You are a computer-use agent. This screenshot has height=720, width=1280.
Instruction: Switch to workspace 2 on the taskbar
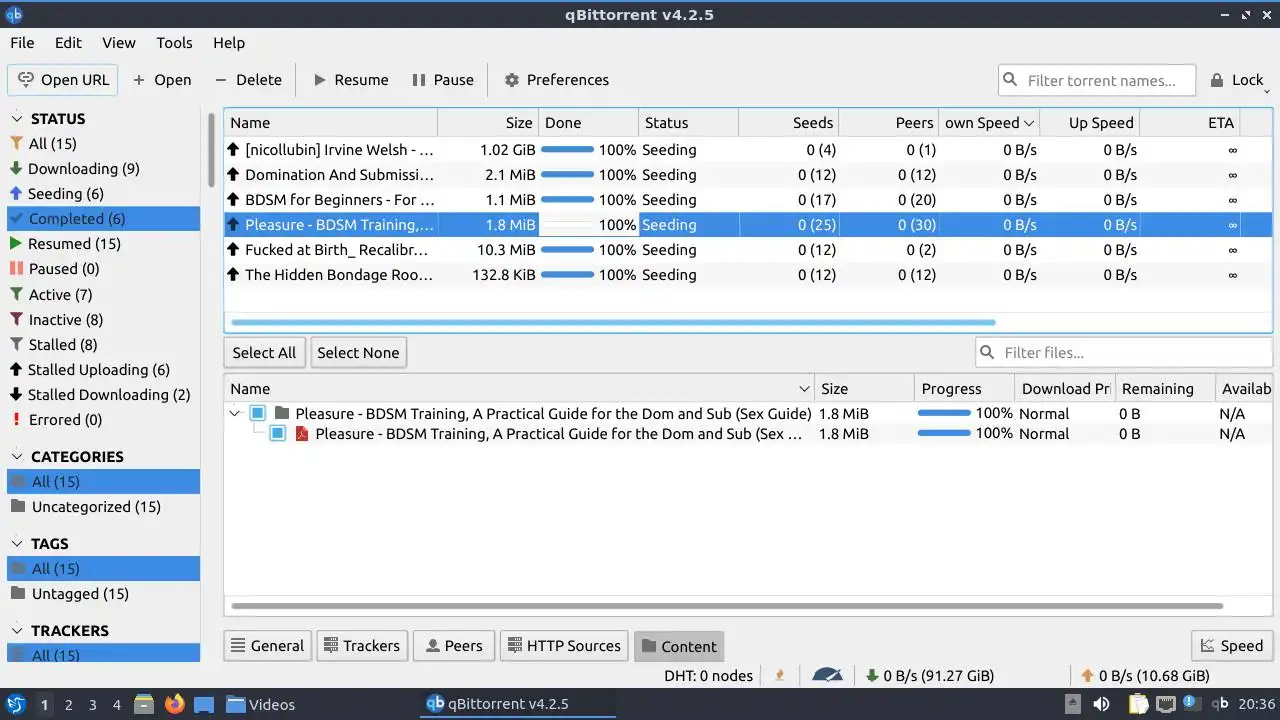(x=69, y=705)
